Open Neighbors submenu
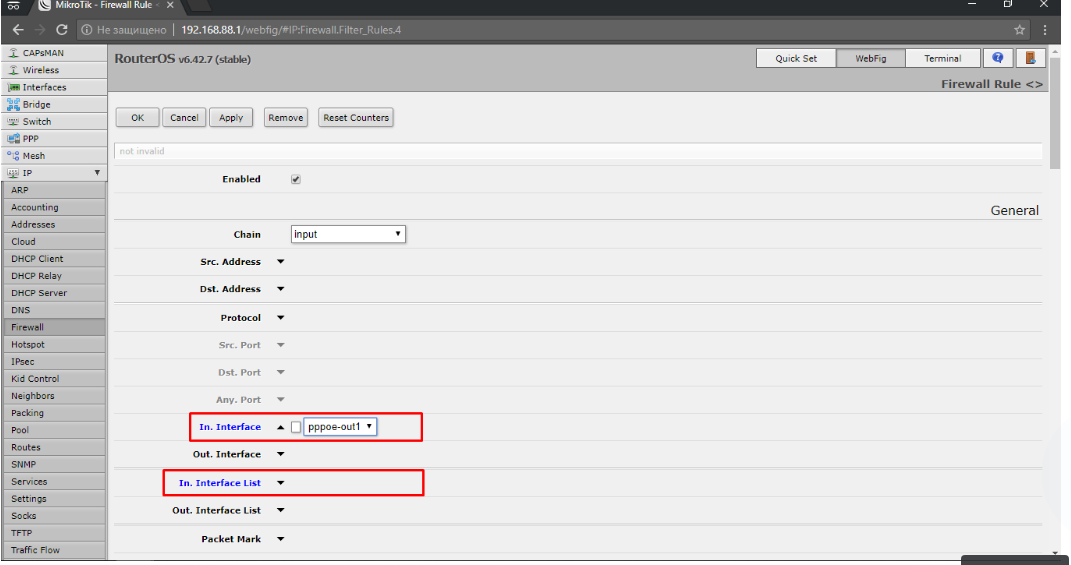Image resolution: width=1071 pixels, height=565 pixels. (x=54, y=396)
